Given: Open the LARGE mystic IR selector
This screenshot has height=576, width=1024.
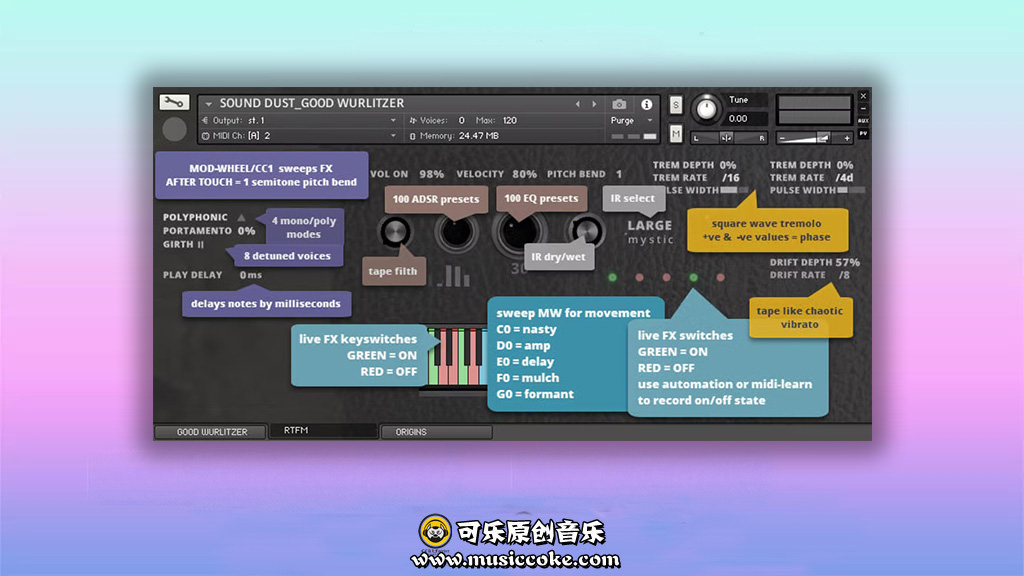Looking at the screenshot, I should [x=650, y=232].
